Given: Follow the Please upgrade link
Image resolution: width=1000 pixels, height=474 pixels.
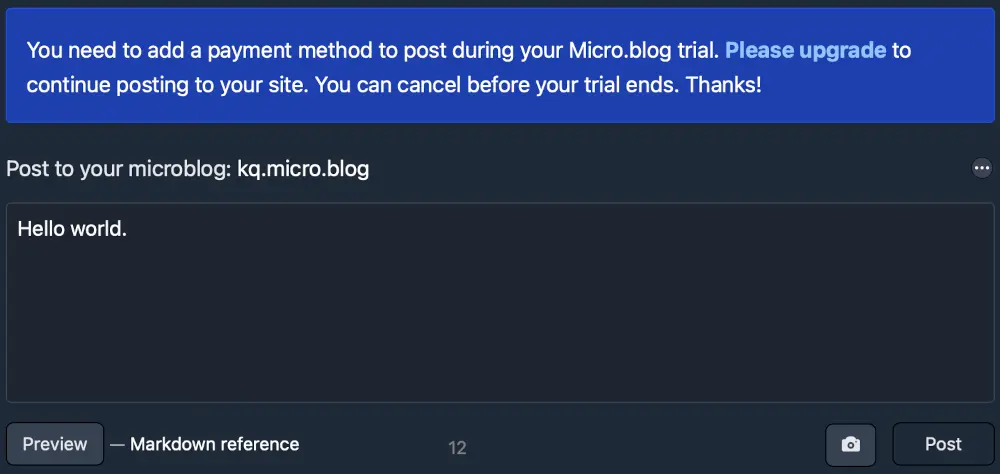Looking at the screenshot, I should pyautogui.click(x=806, y=50).
